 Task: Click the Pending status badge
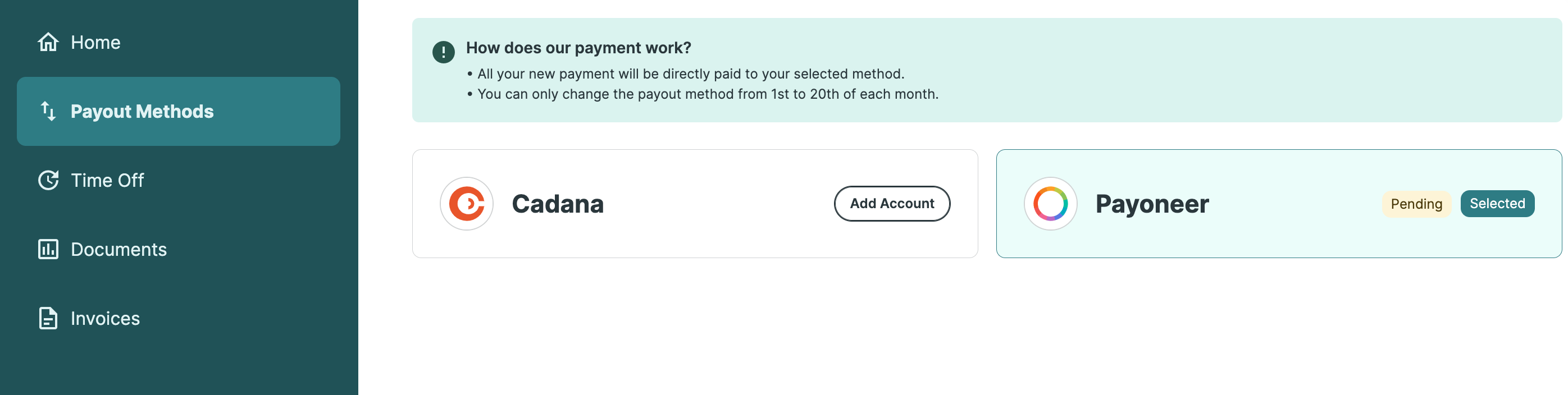coord(1416,204)
